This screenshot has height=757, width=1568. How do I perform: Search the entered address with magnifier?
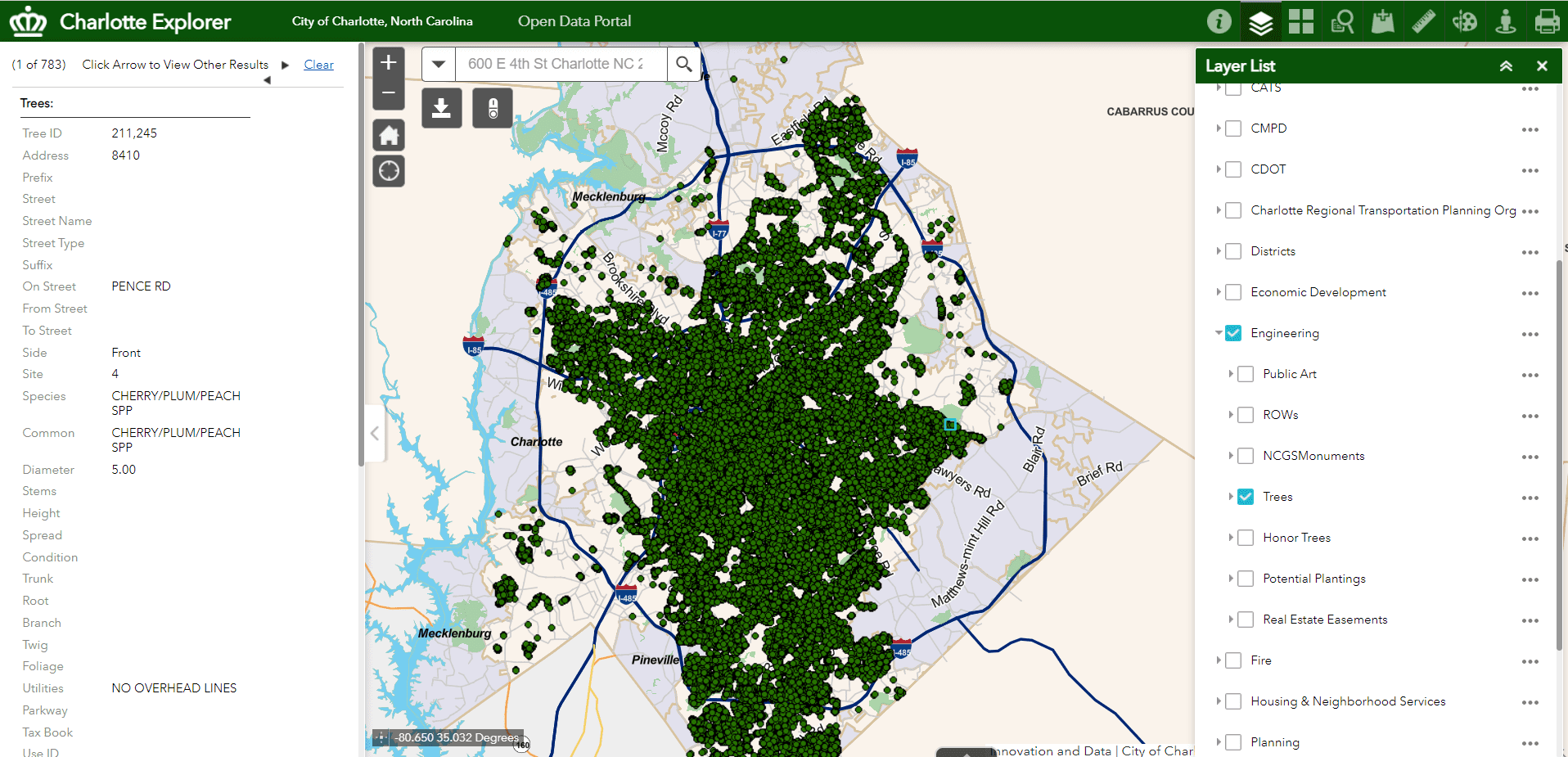click(x=684, y=64)
